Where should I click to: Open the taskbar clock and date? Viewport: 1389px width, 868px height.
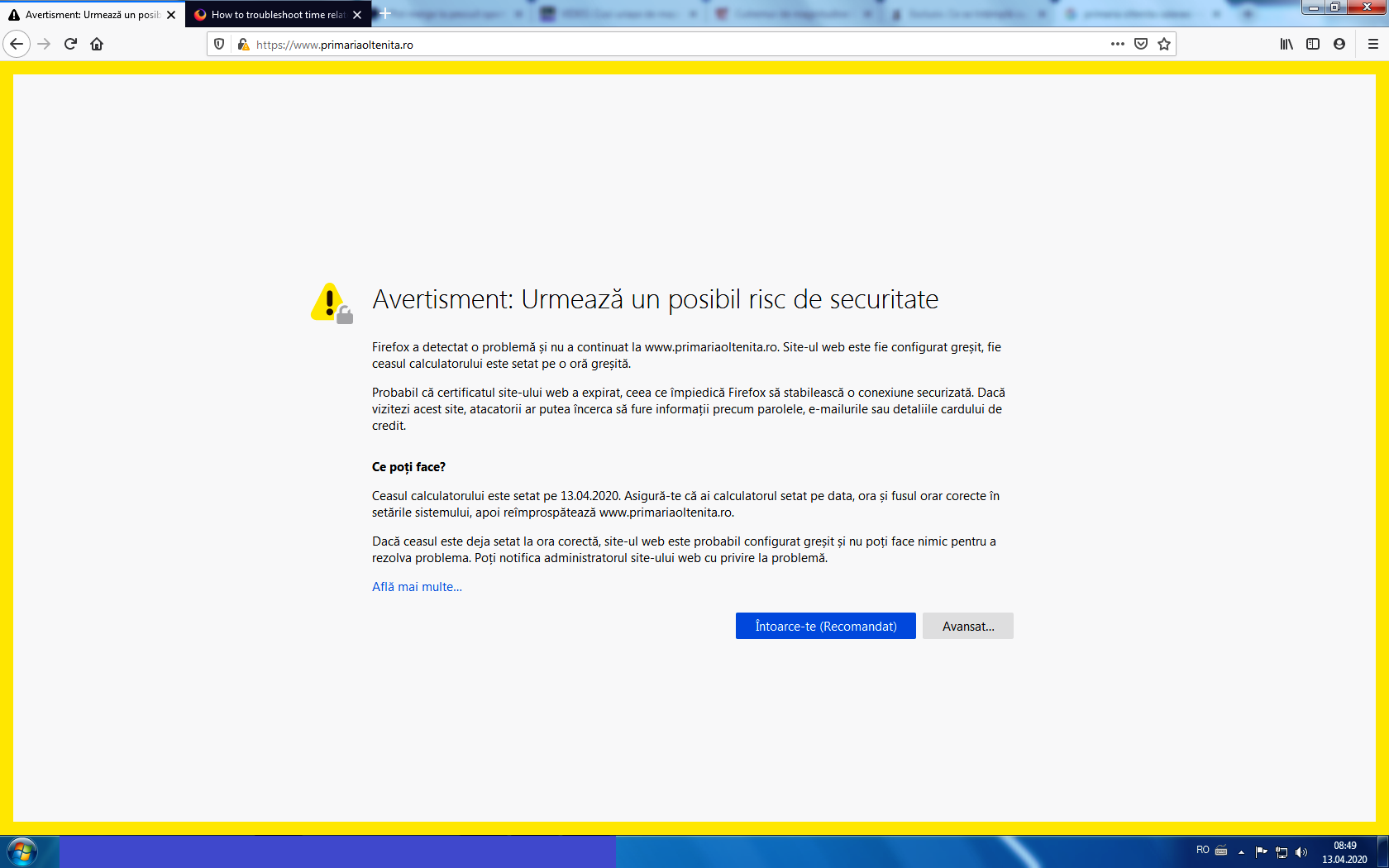(x=1344, y=852)
